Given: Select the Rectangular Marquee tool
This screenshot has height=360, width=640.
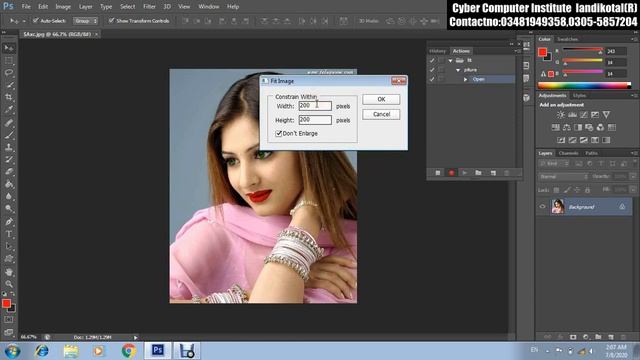Looking at the screenshot, I should point(9,60).
